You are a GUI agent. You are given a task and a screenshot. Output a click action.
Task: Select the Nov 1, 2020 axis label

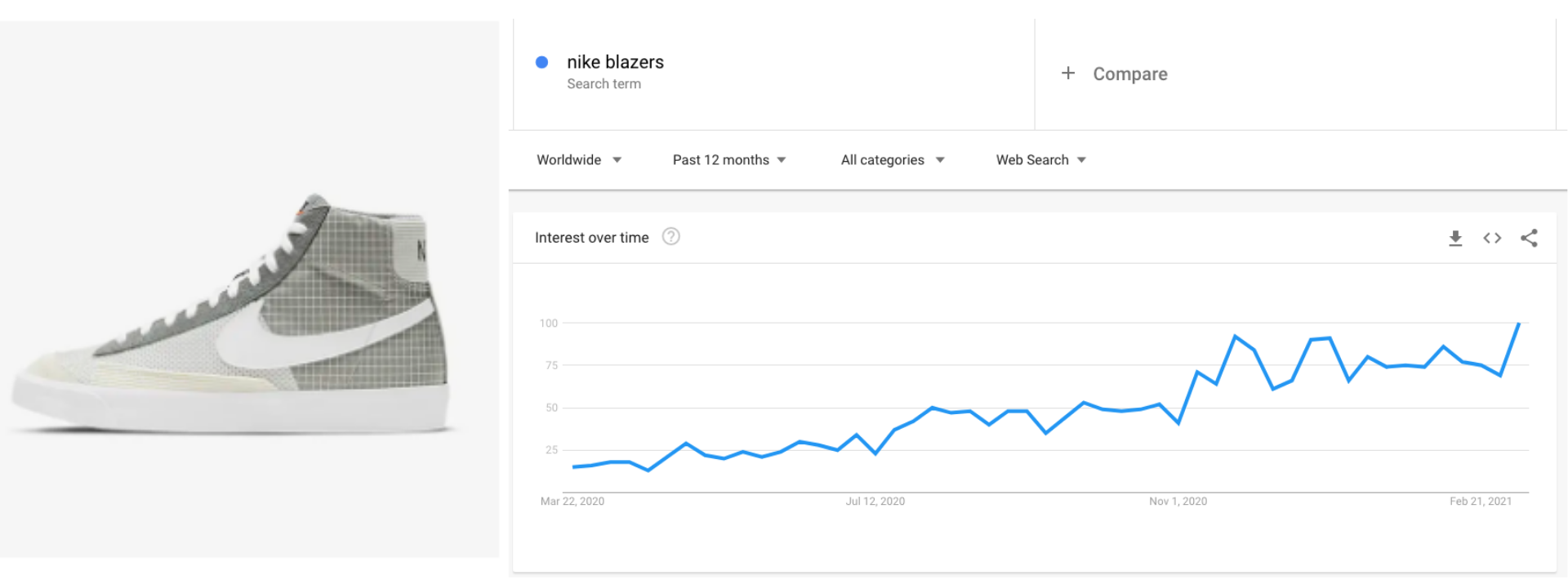point(1178,502)
